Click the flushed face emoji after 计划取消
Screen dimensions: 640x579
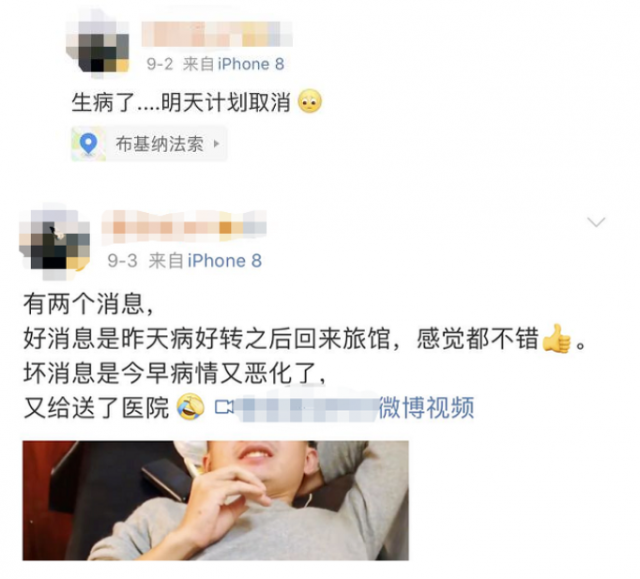310,101
